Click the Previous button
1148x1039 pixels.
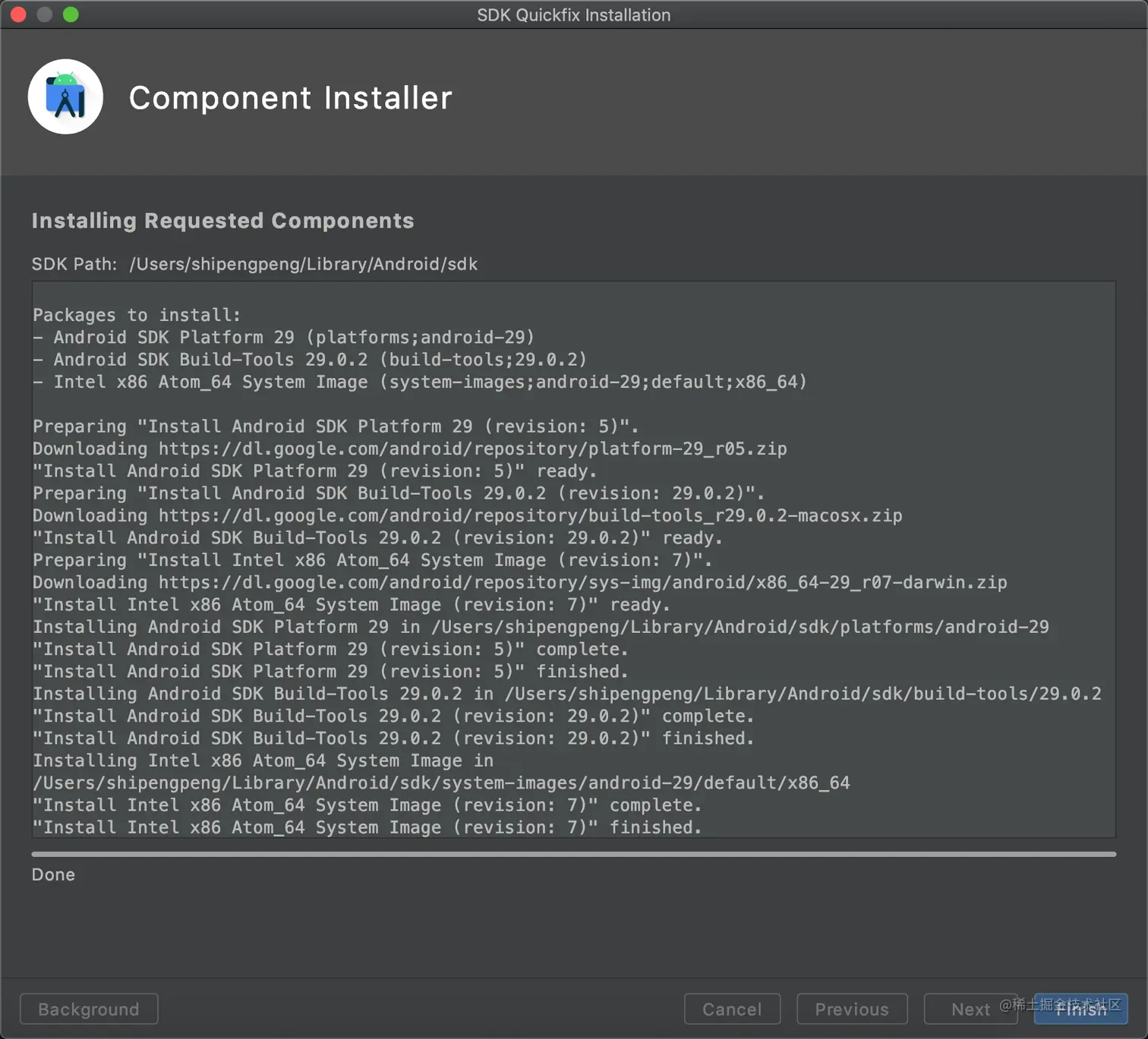[852, 1009]
